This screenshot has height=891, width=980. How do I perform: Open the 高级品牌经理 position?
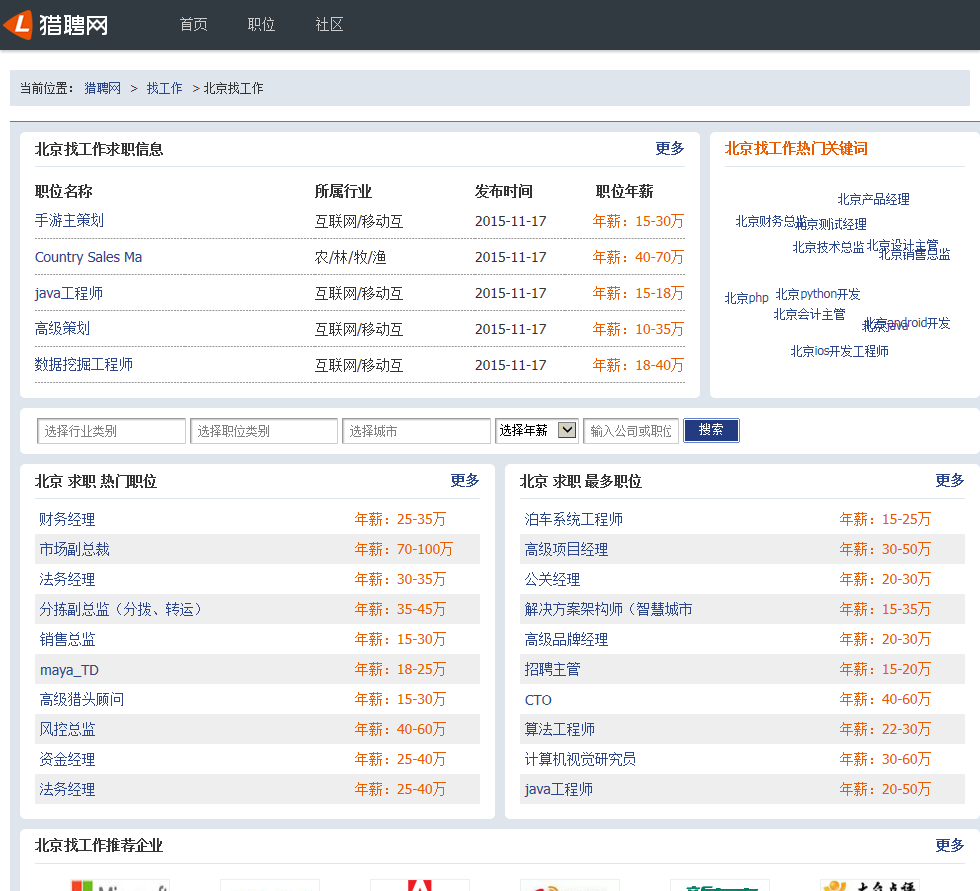point(566,639)
